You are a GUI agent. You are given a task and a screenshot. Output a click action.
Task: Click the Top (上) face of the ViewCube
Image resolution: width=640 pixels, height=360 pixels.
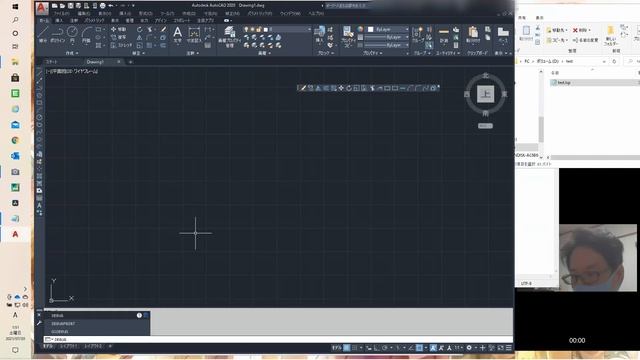pyautogui.click(x=485, y=94)
